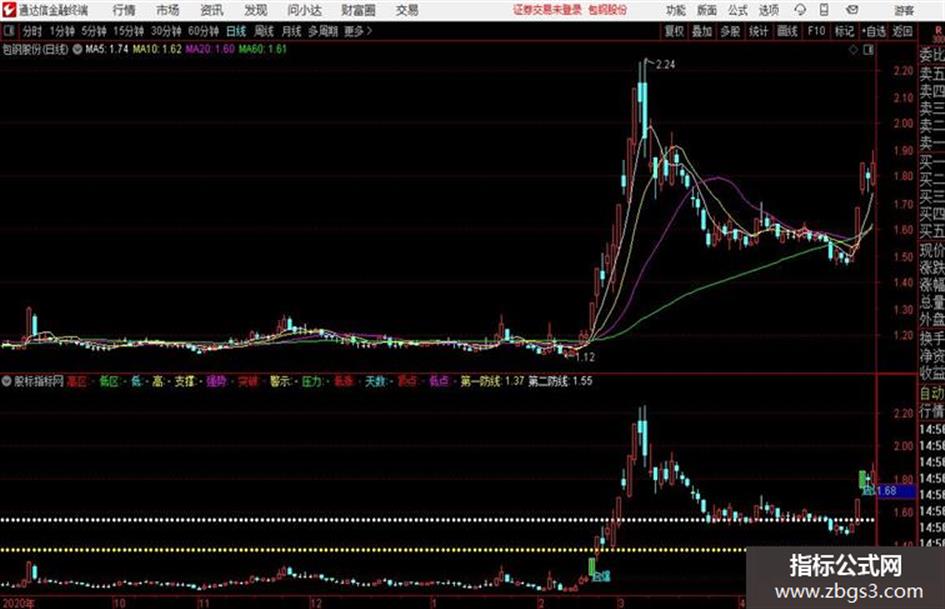The image size is (945, 609).
Task: Toggle the left panel icon beside 分时
Action: (x=9, y=31)
